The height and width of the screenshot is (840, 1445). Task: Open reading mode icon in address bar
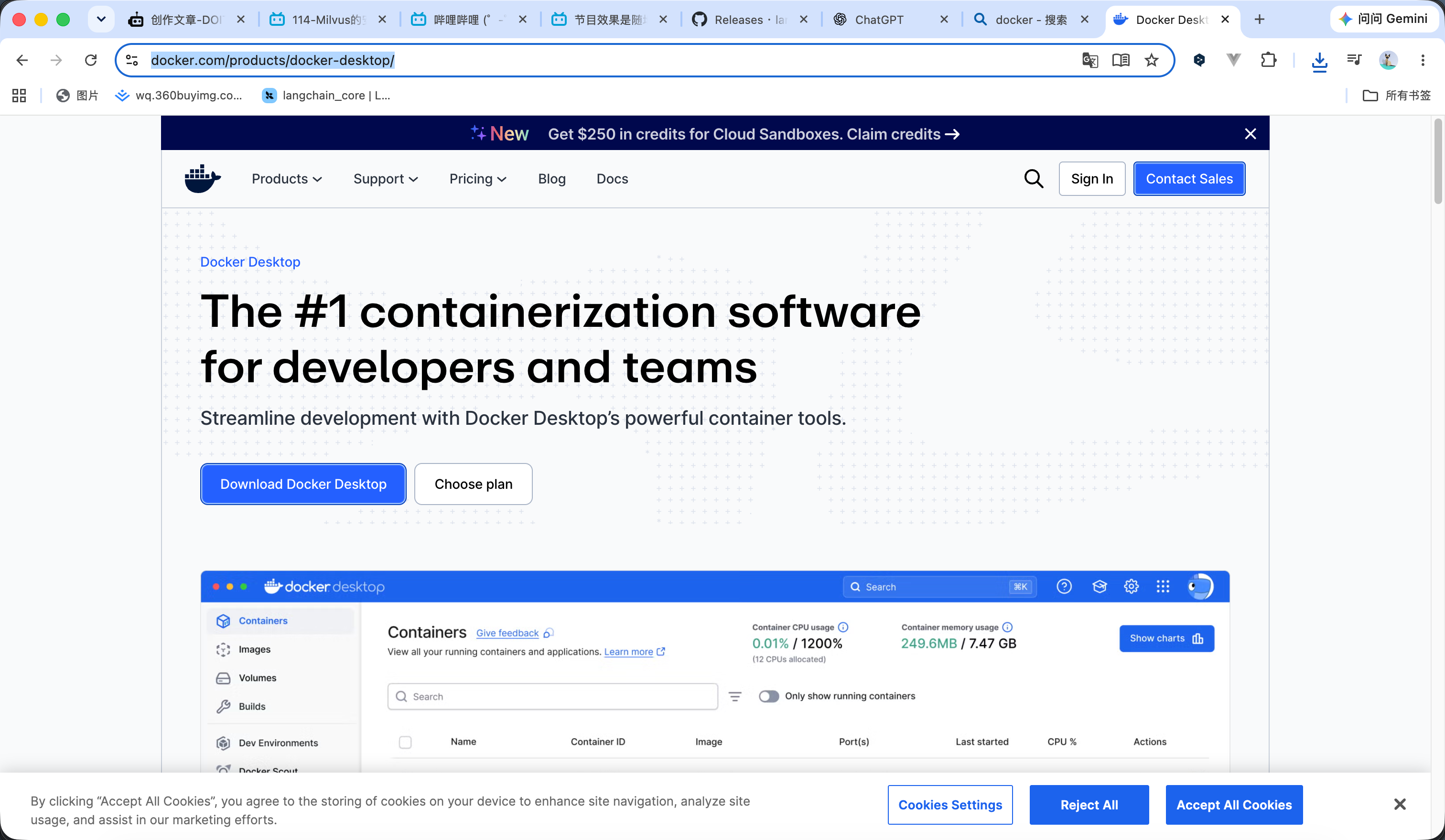point(1121,60)
